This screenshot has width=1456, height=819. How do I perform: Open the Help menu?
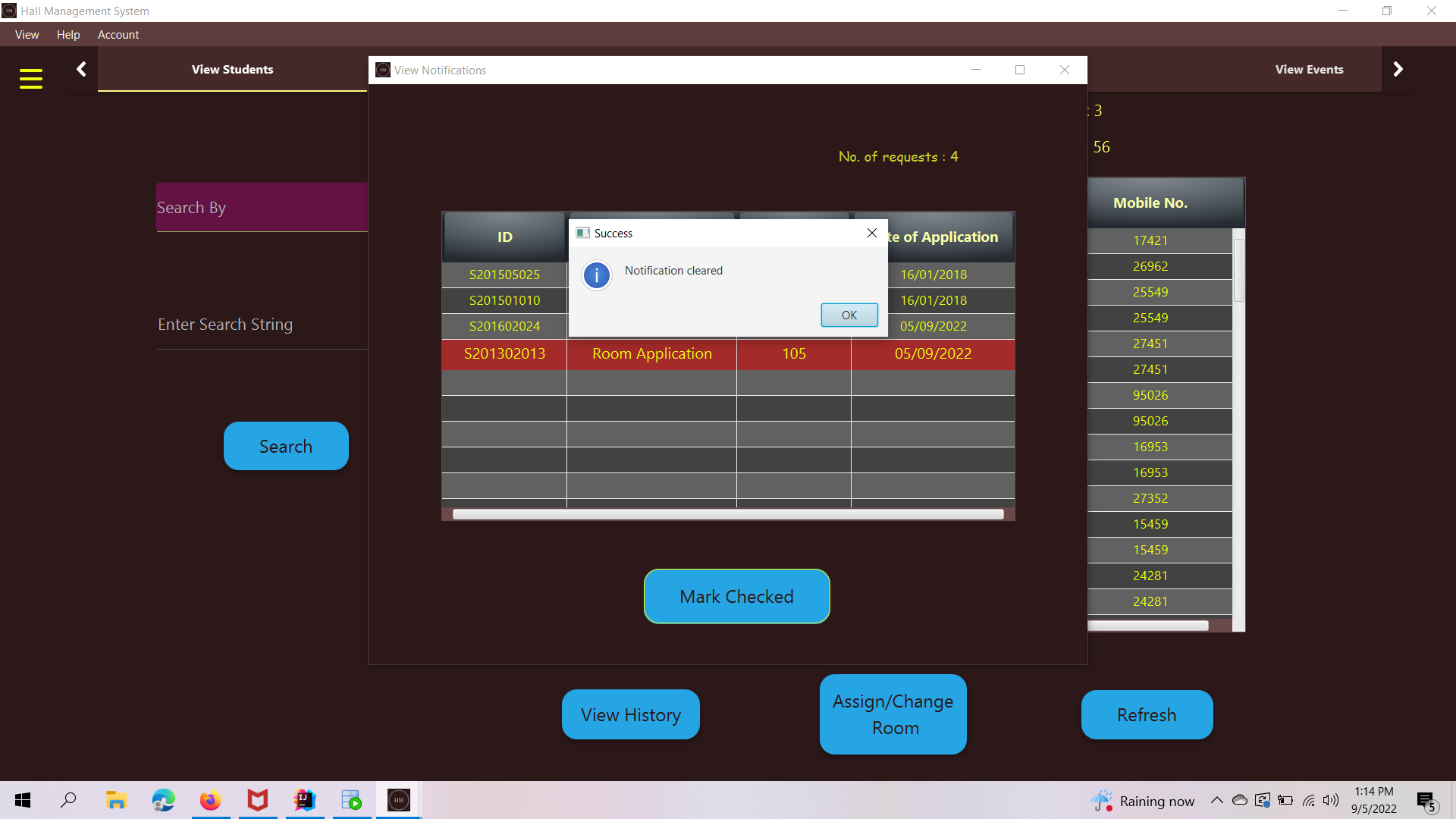pos(68,34)
